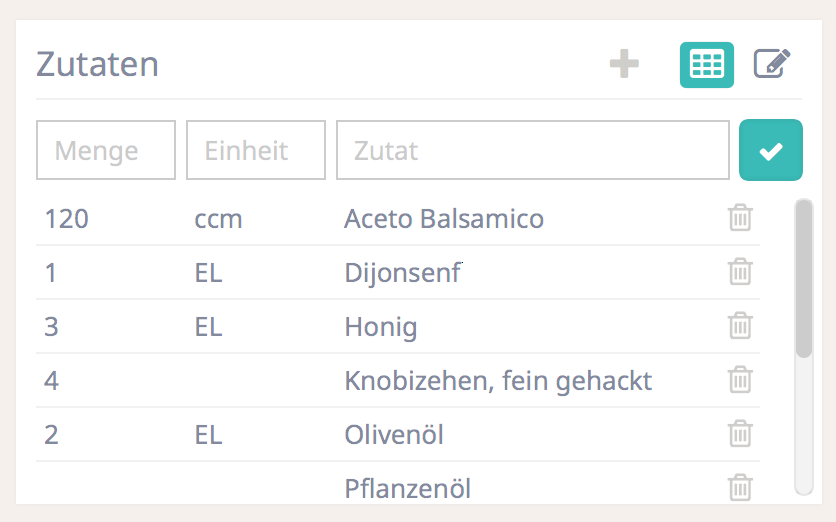Image resolution: width=836 pixels, height=522 pixels.
Task: Select the Zutat input field
Action: 532,150
